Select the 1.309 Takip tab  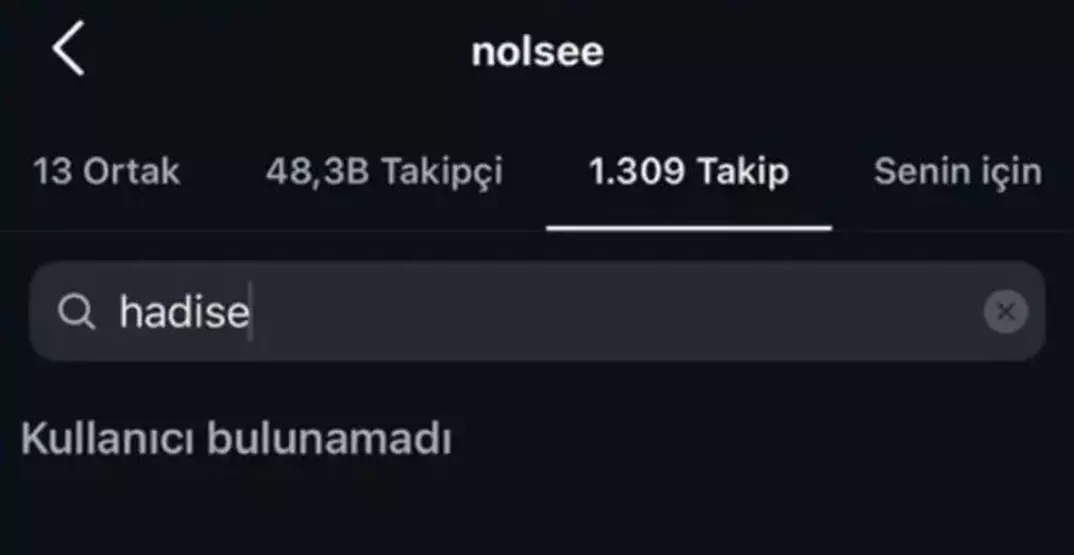pos(688,172)
